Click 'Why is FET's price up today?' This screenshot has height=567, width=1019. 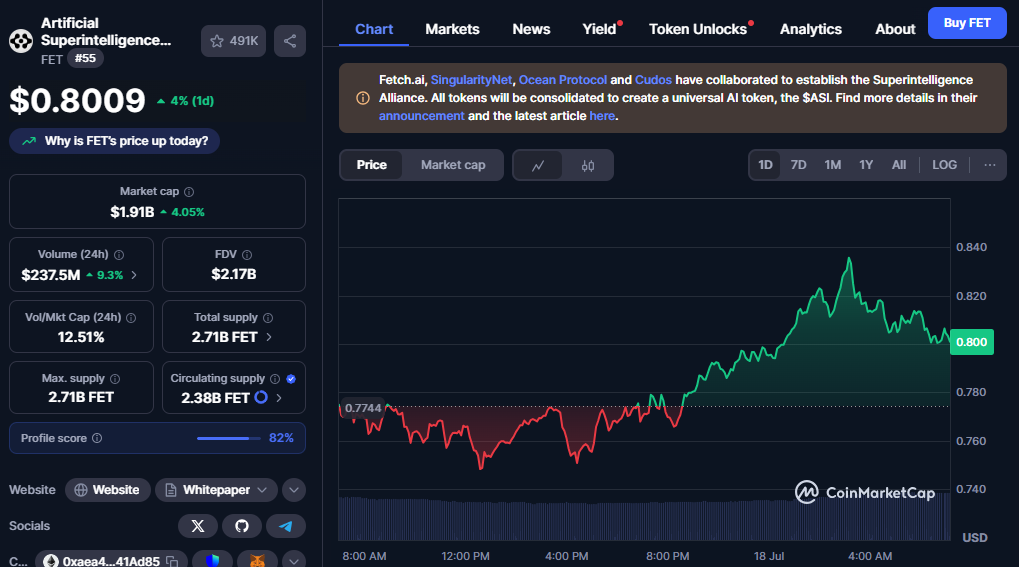[114, 141]
